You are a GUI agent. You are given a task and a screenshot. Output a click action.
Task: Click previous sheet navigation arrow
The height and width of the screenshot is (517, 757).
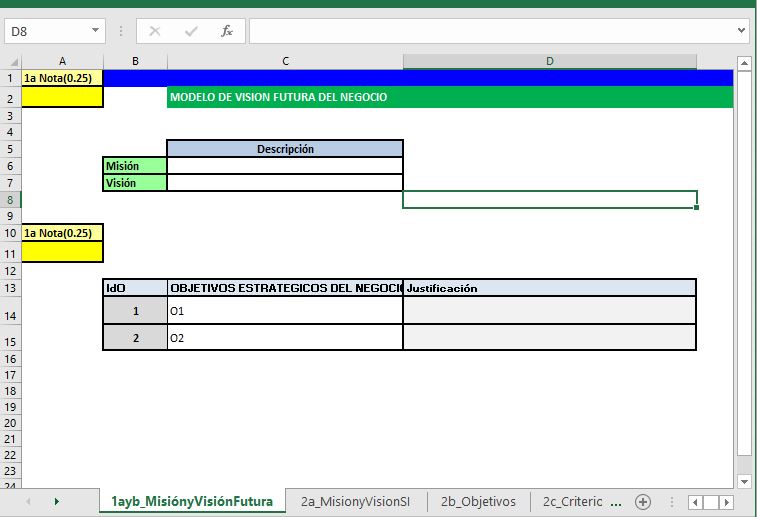coord(28,502)
